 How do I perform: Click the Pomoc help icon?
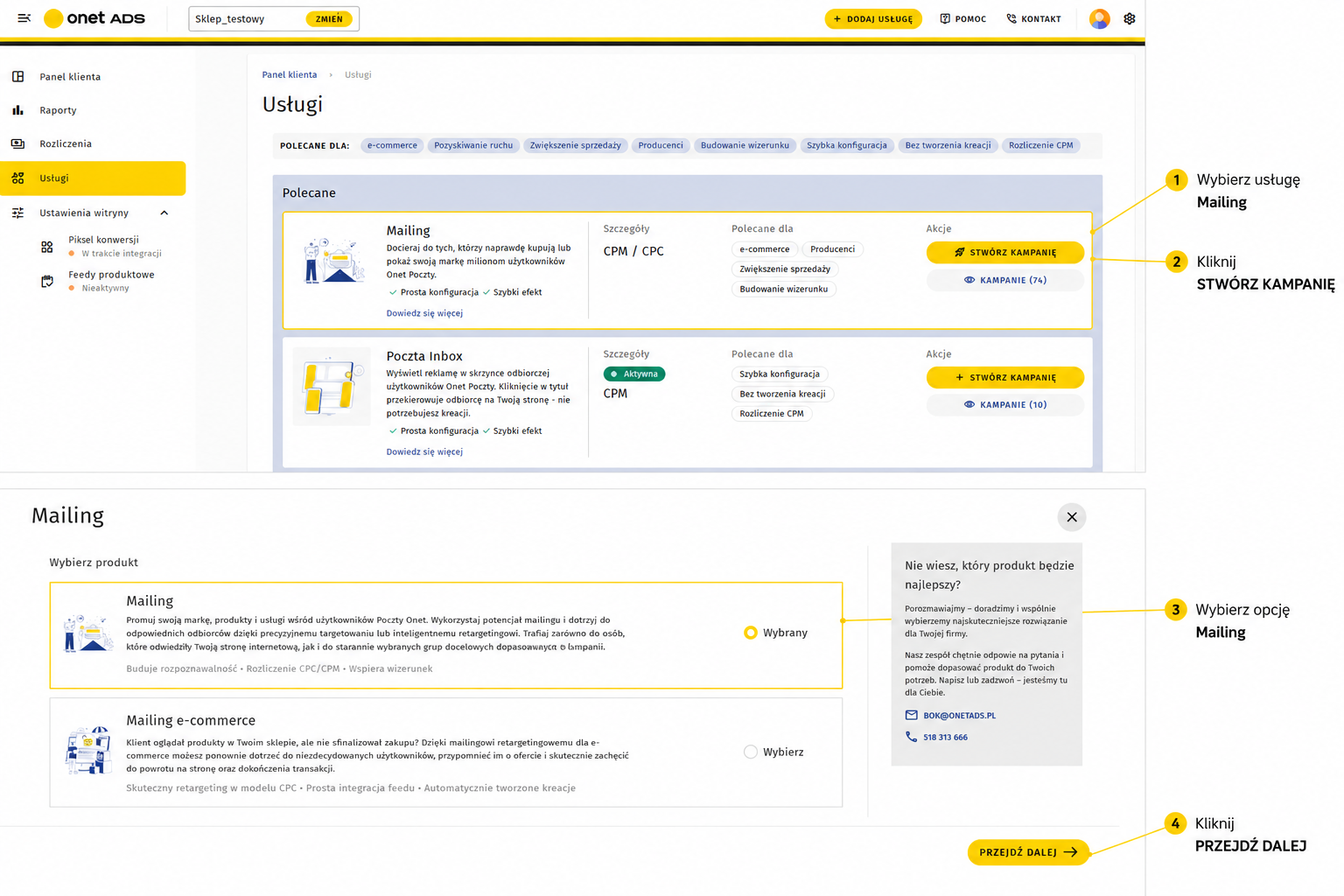point(945,18)
